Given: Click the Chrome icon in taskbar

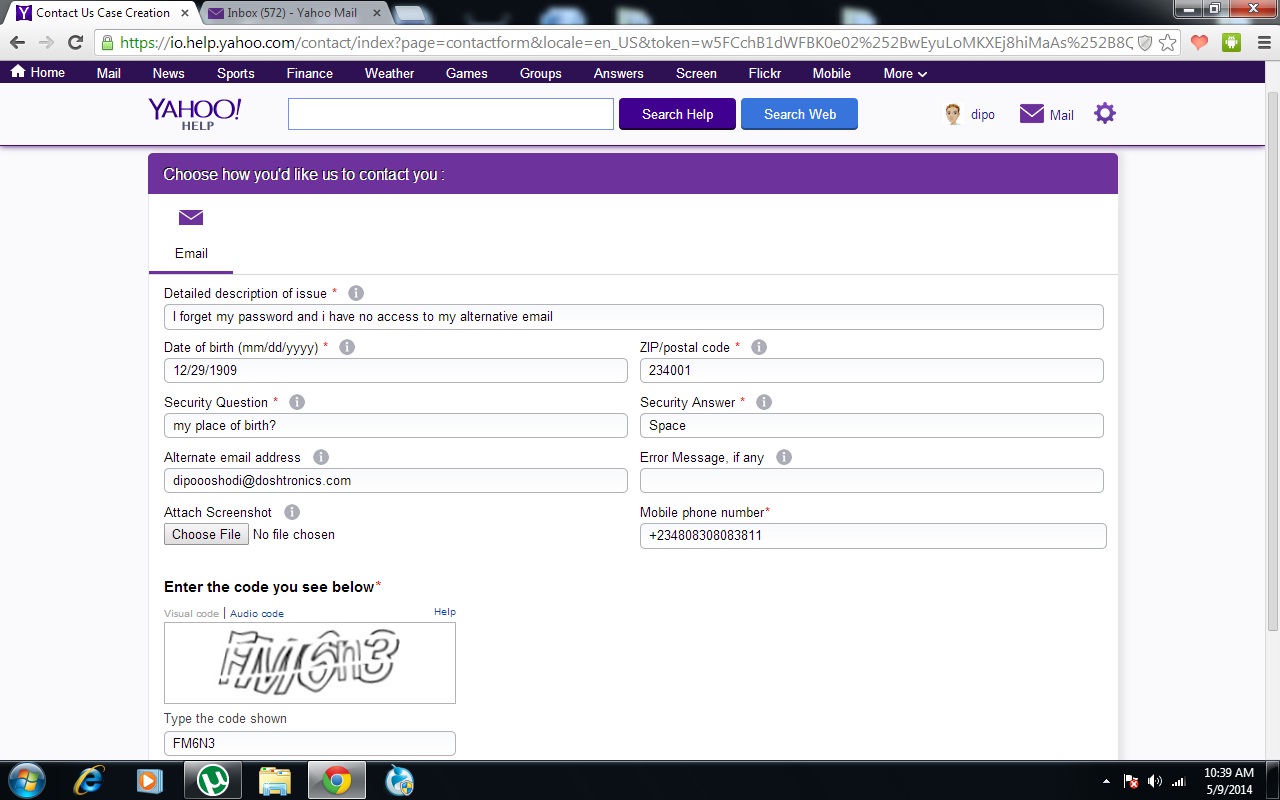Looking at the screenshot, I should [x=337, y=780].
